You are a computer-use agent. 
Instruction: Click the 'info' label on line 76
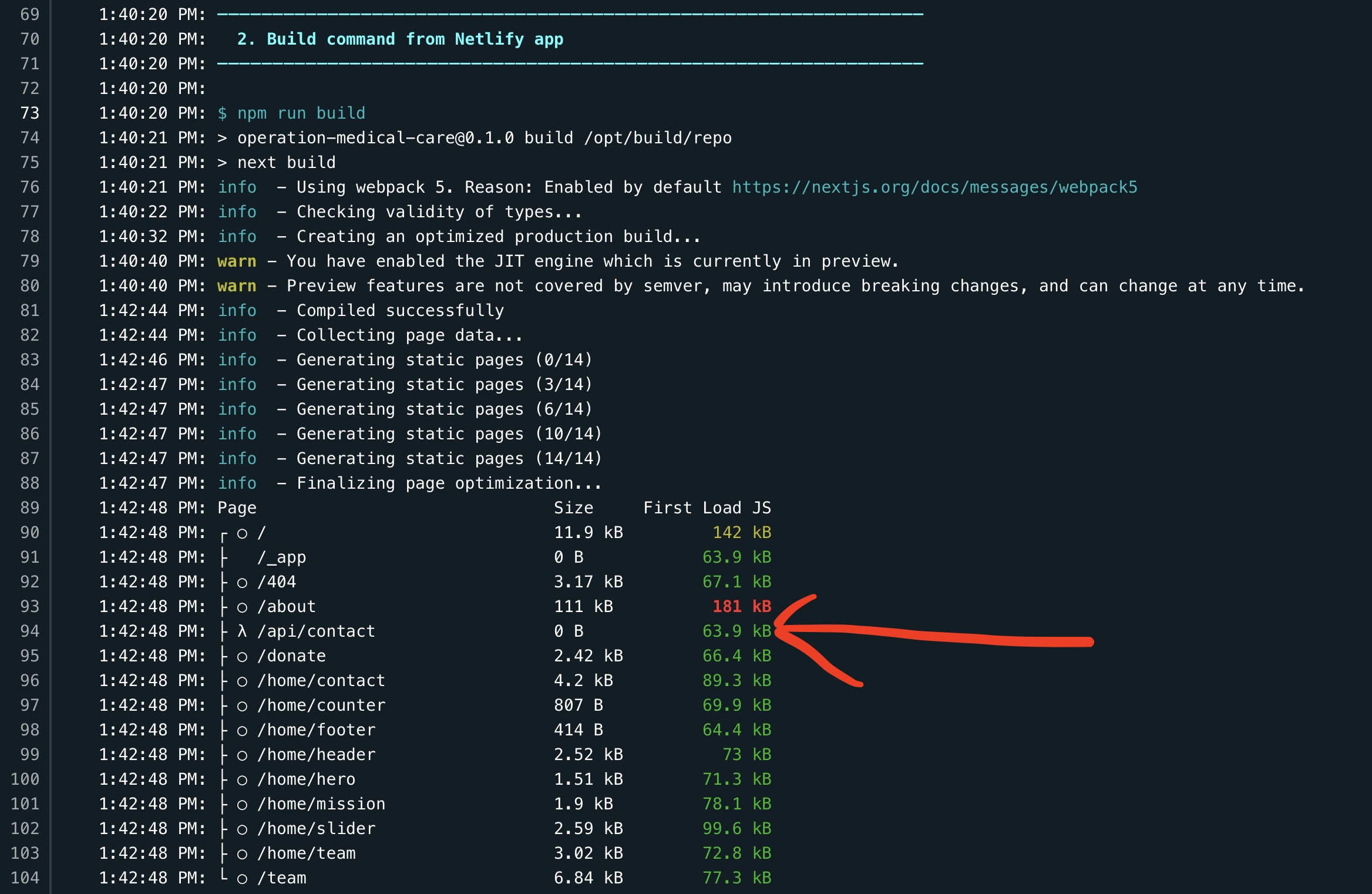tap(237, 187)
